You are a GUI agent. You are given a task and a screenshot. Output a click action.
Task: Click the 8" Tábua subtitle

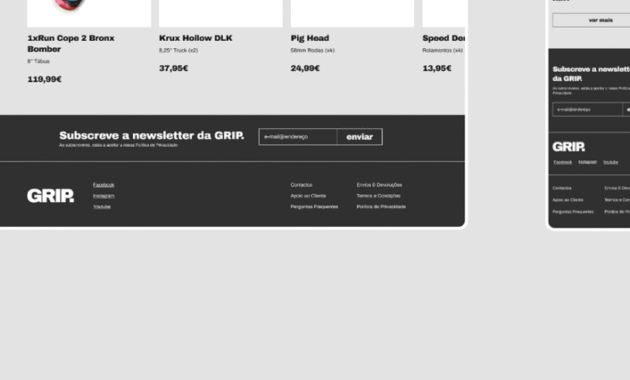[38, 61]
